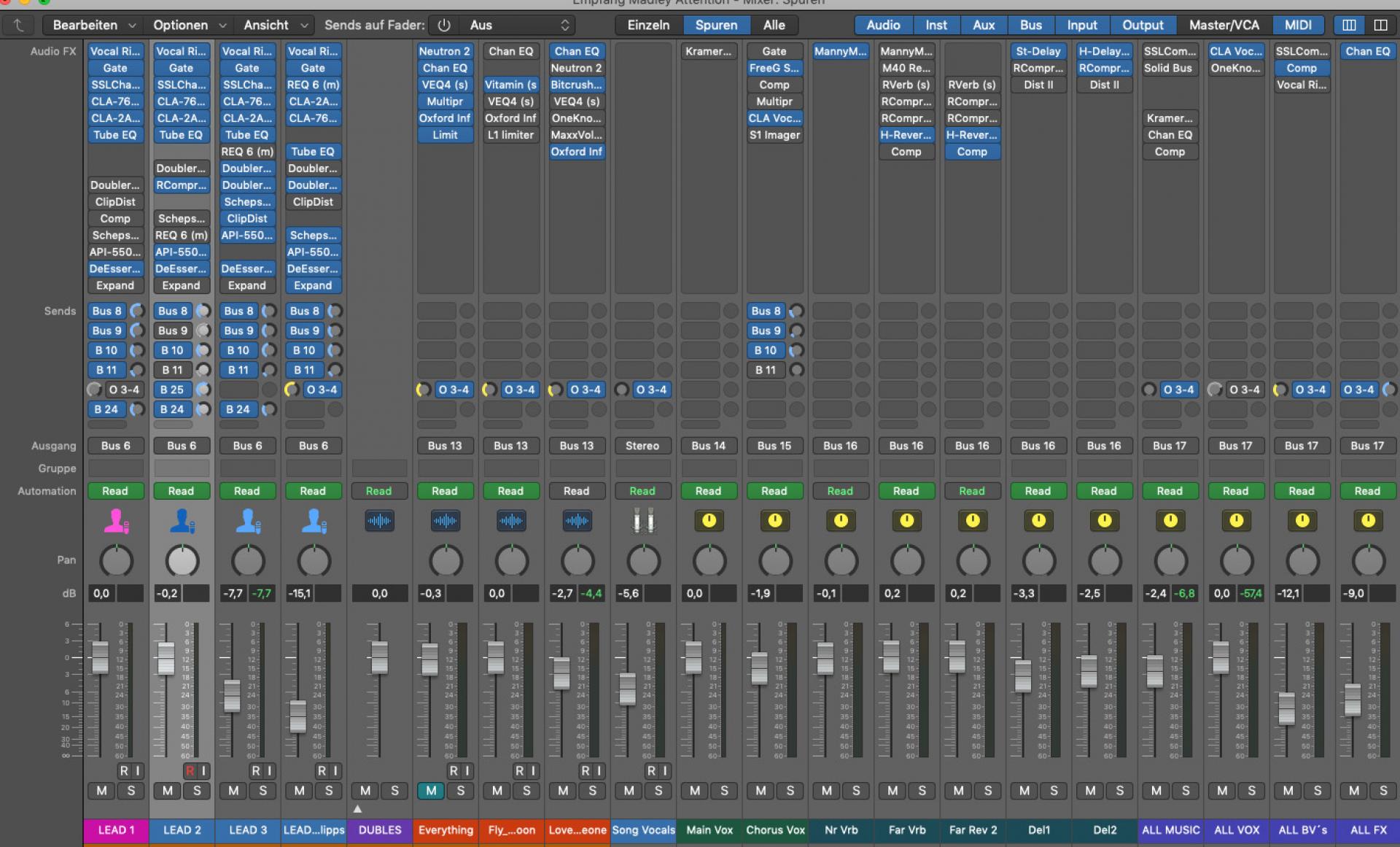Open the Ansicht dropdown menu

[275, 25]
